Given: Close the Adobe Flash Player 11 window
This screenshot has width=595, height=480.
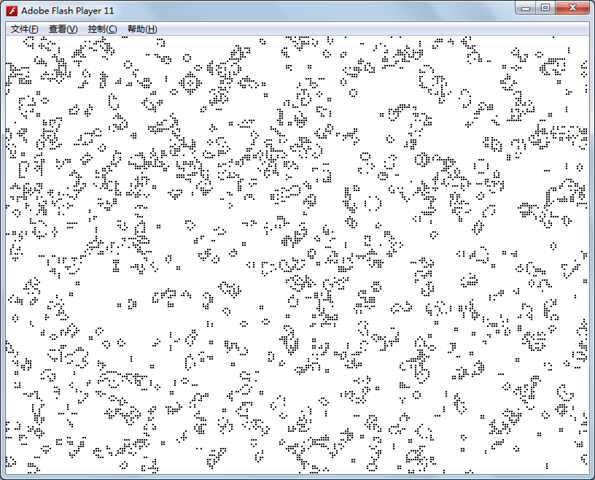Looking at the screenshot, I should pyautogui.click(x=573, y=8).
